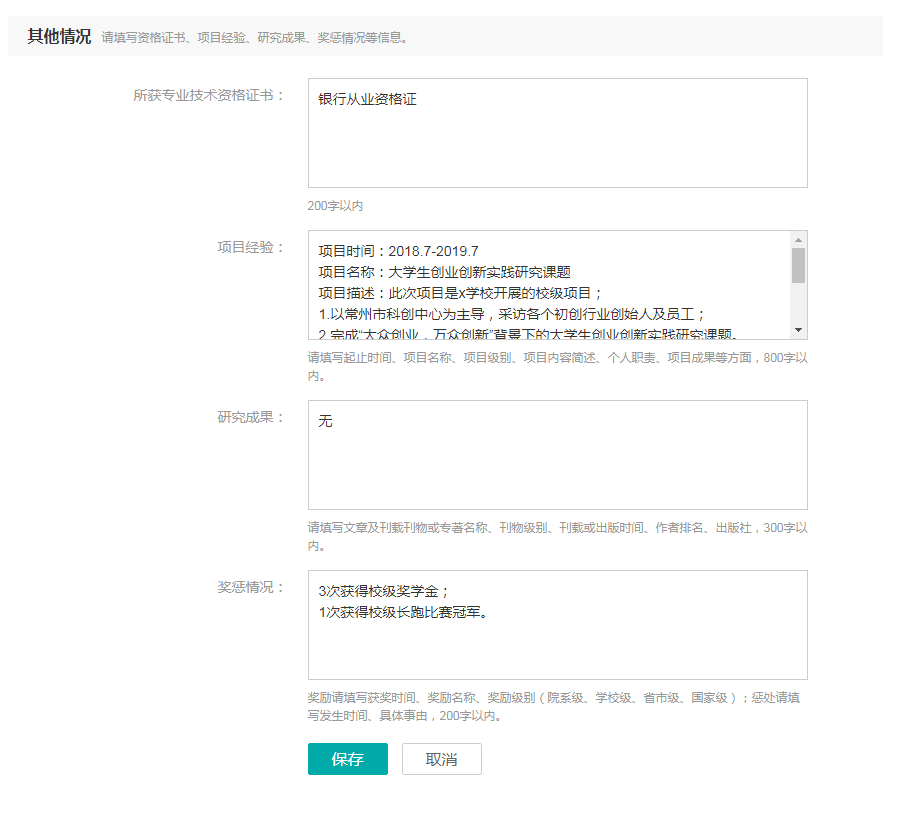908x814 pixels.
Task: Focus the 奖惩情况 text area
Action: [x=557, y=645]
